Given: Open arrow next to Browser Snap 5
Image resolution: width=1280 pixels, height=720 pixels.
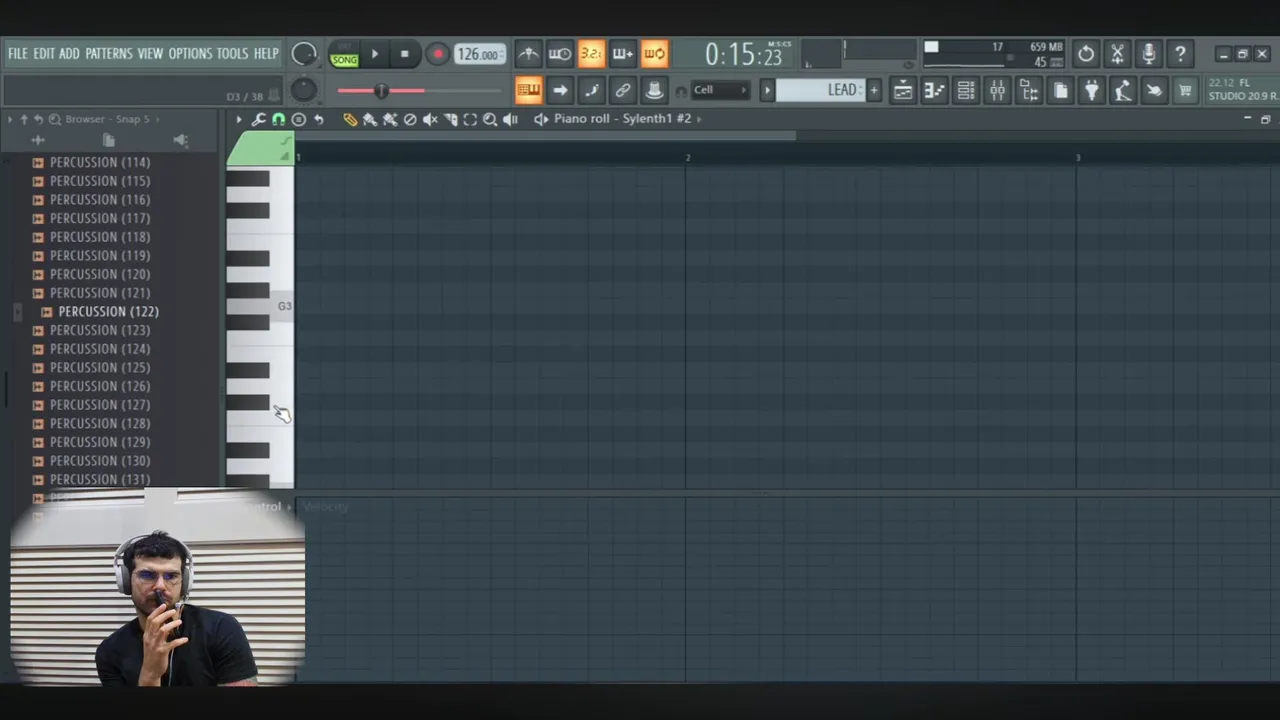Looking at the screenshot, I should [159, 119].
